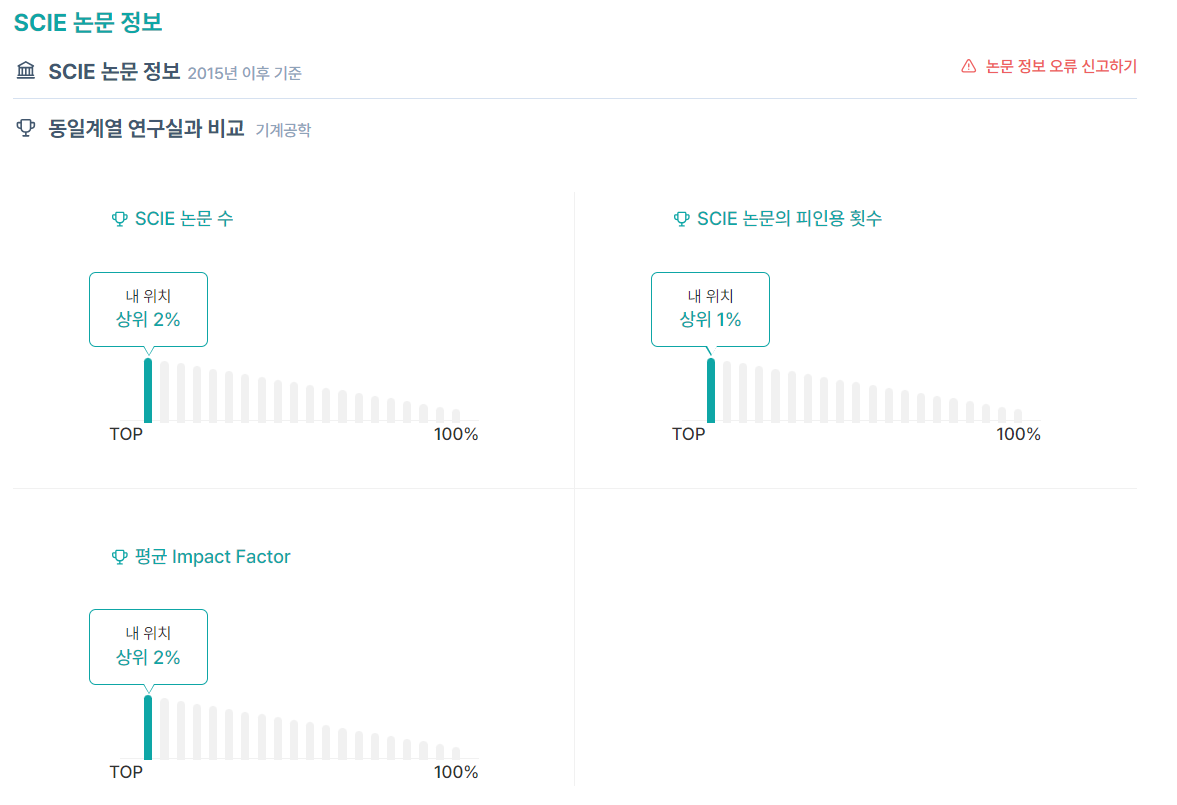Click the 평균 Impact Factor section title

212,556
